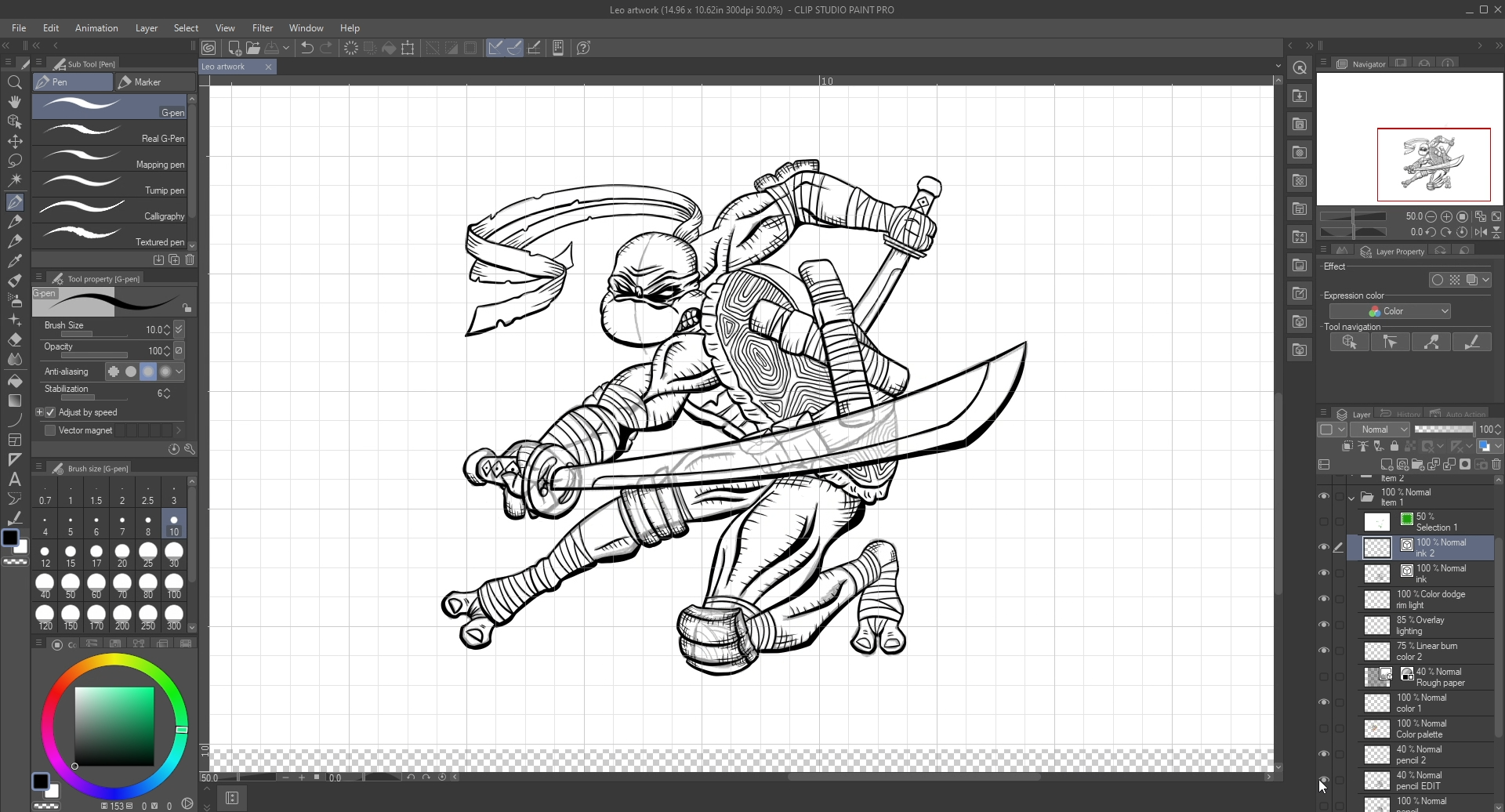The height and width of the screenshot is (812, 1505).
Task: Click the Save icon in command bar
Action: [x=273, y=48]
